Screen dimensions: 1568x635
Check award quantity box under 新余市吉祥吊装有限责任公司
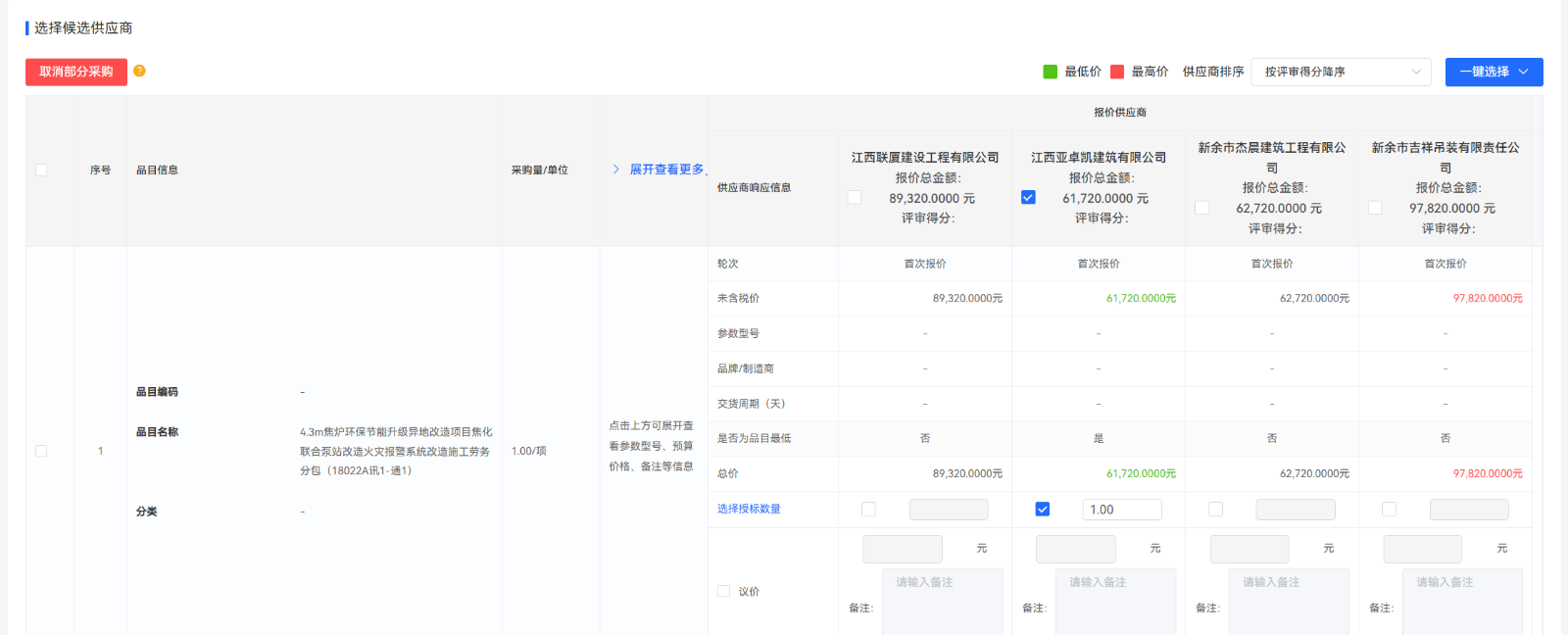click(1389, 510)
